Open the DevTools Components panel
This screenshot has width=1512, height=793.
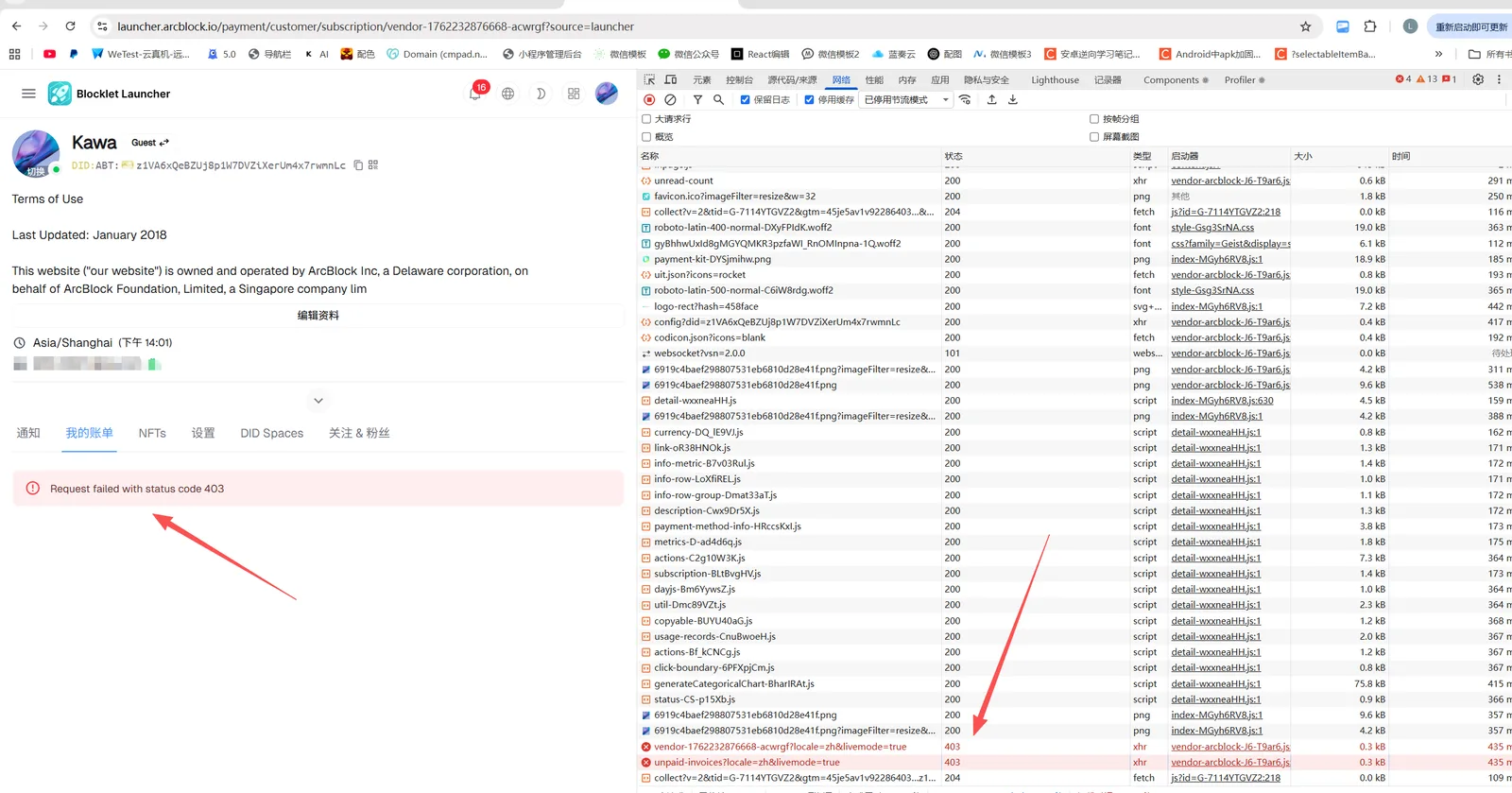tap(1176, 80)
